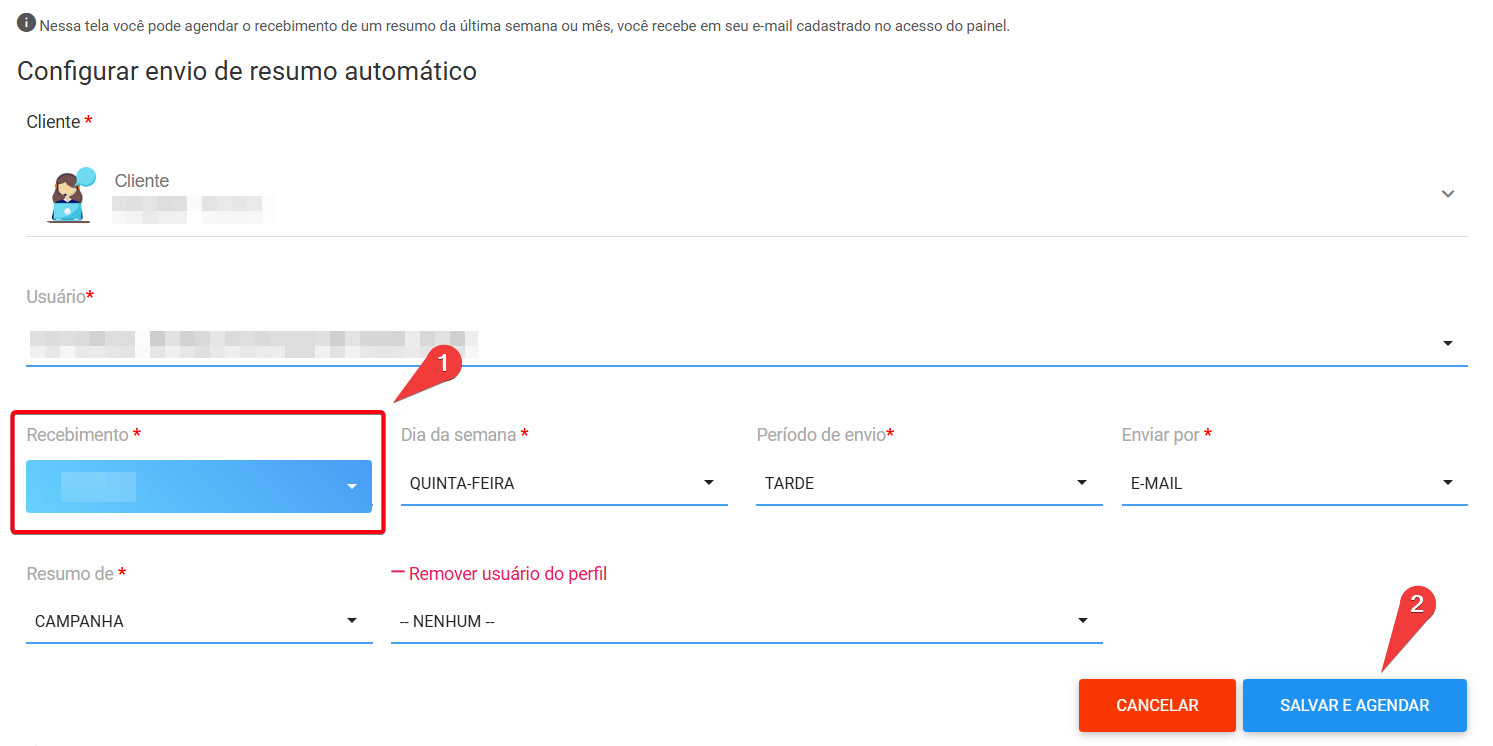
Task: Click the red marker numbered 2
Action: 1415,605
